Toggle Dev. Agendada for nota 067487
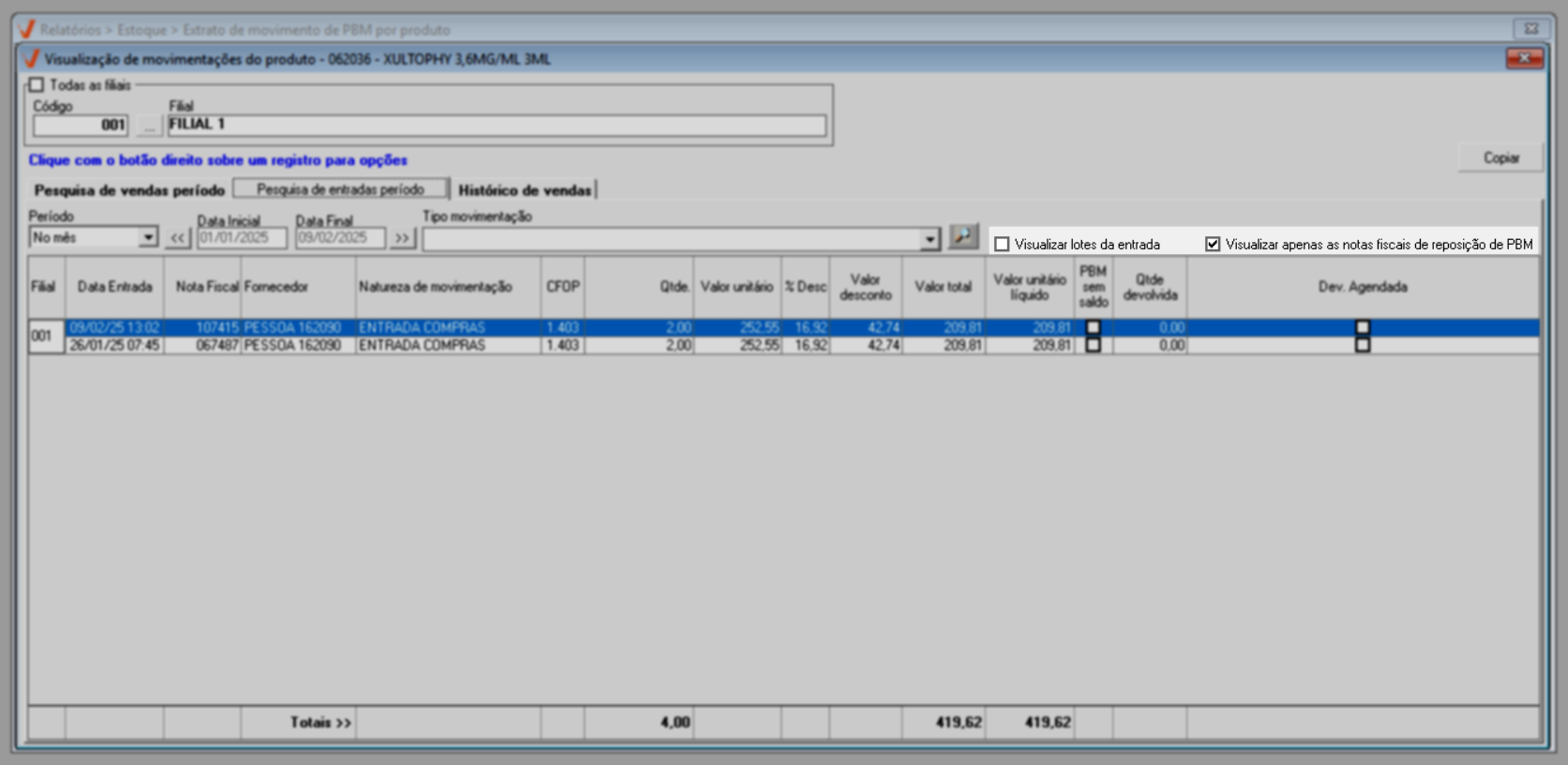The height and width of the screenshot is (765, 1568). (x=1363, y=345)
